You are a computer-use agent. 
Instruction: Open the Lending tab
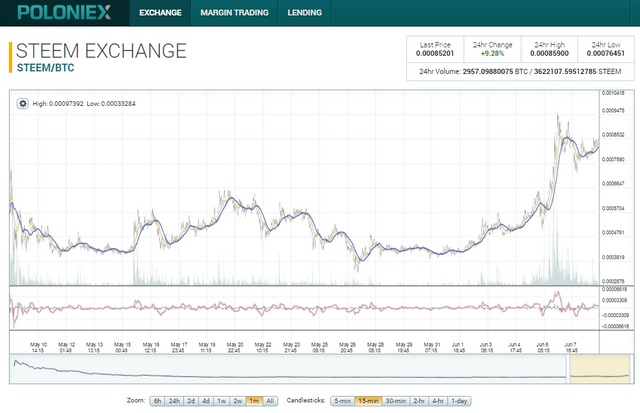(304, 13)
